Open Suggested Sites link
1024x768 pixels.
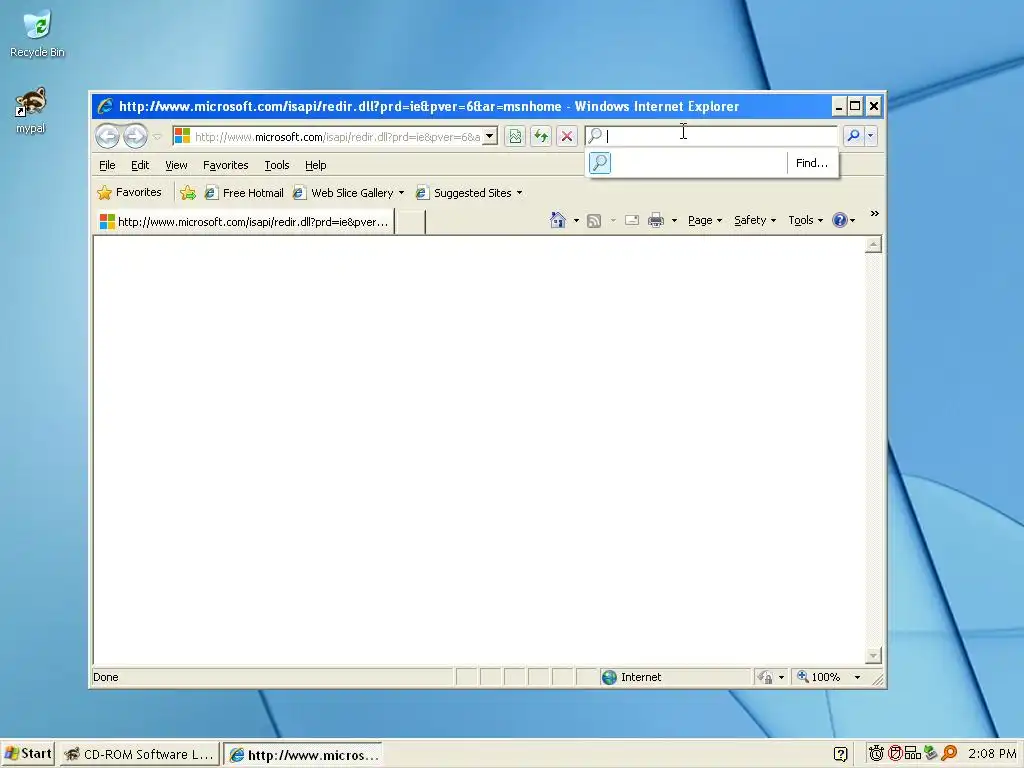[x=464, y=193]
